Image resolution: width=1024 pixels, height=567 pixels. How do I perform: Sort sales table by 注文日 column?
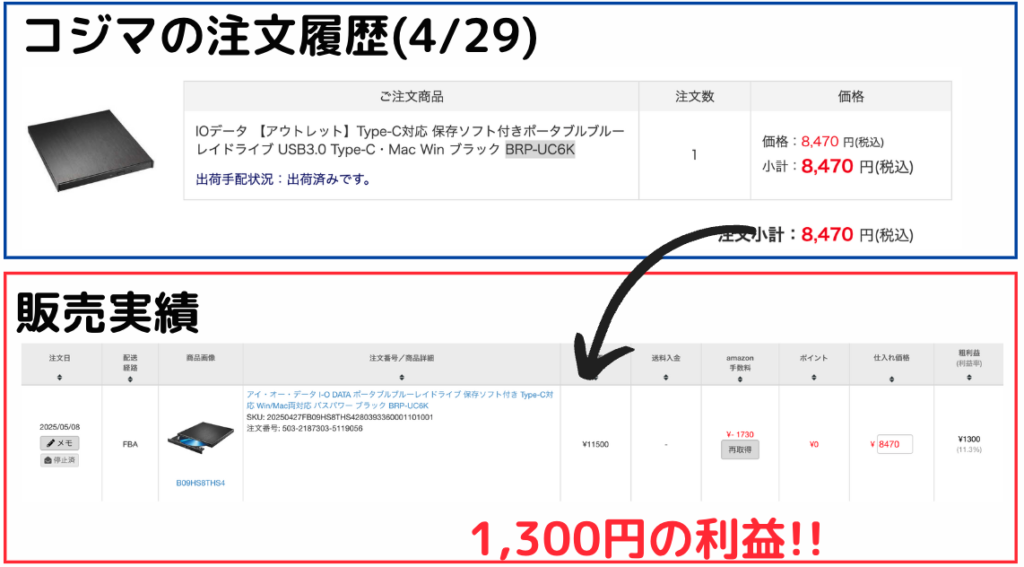click(60, 378)
